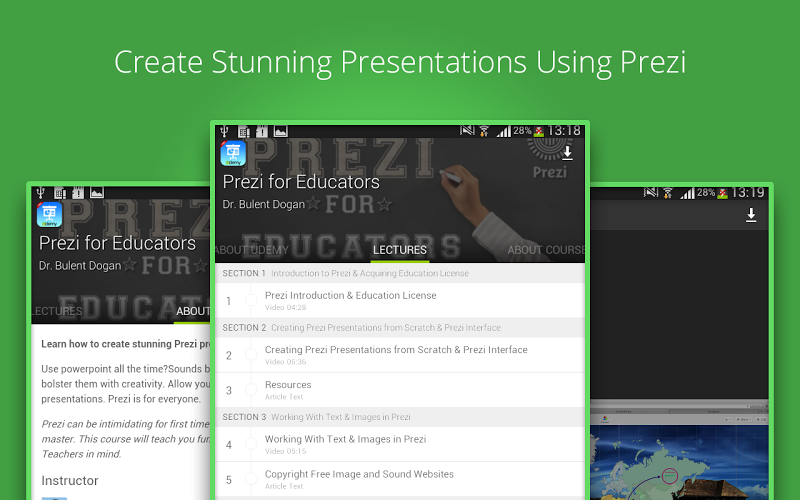Screen dimensions: 800x500
Task: Open lecture 5 Copyright Free Image and Sound Websites
Action: coord(400,480)
